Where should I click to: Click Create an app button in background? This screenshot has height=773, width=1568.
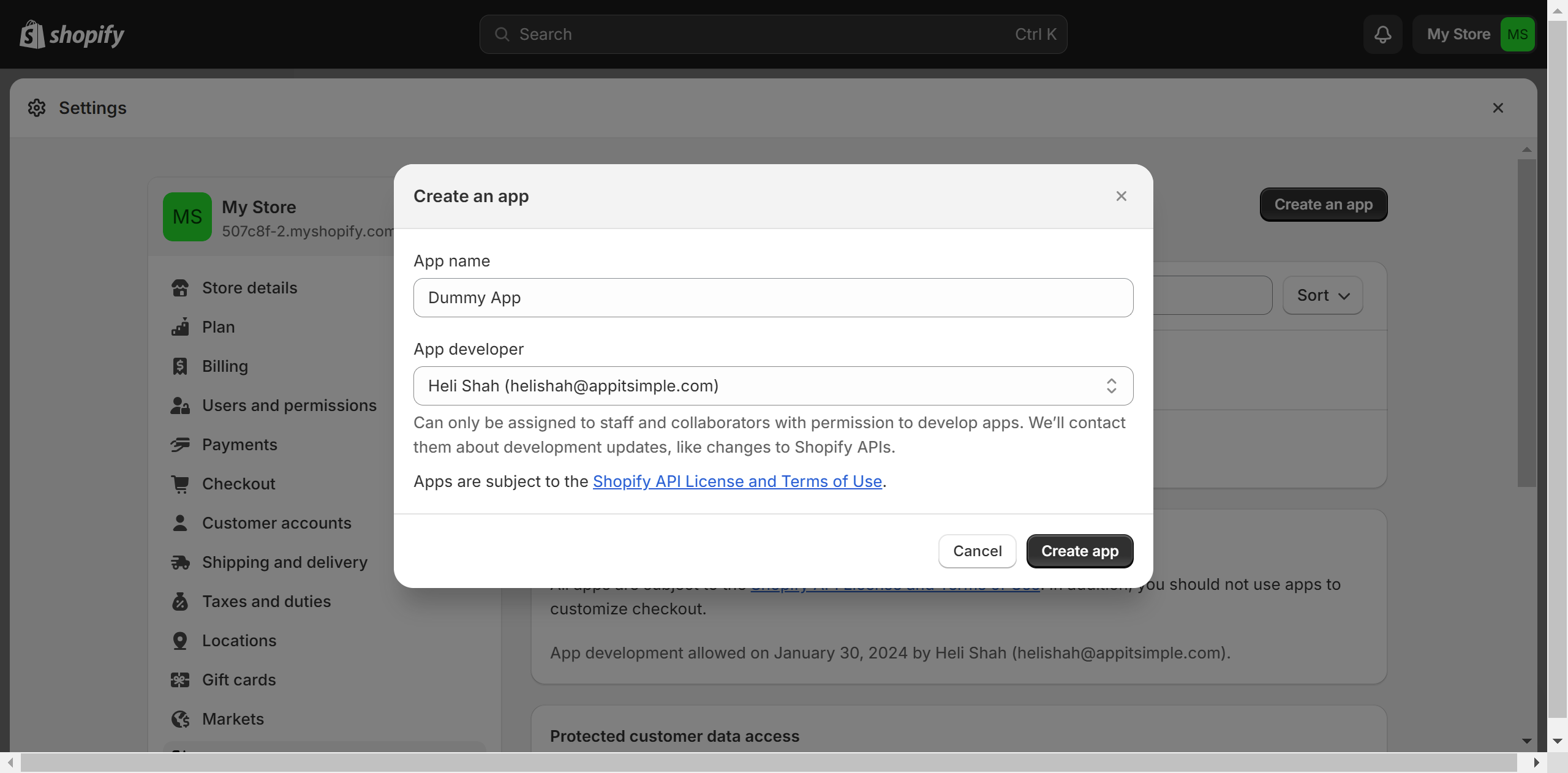tap(1323, 205)
